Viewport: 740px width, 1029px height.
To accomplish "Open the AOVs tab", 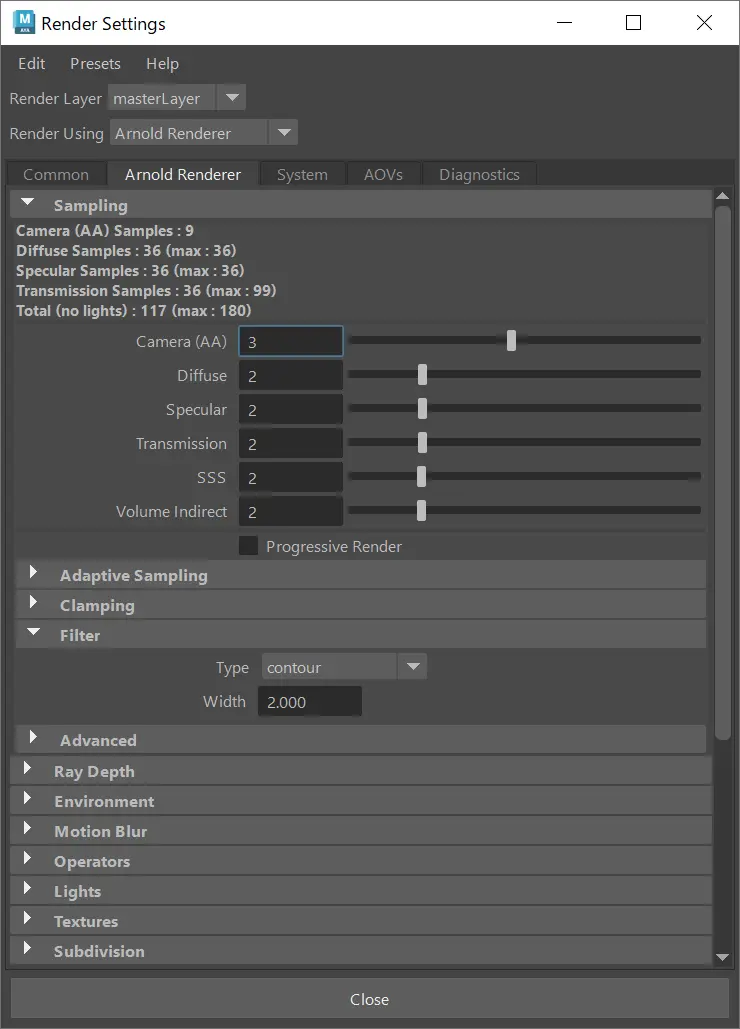I will (x=383, y=175).
